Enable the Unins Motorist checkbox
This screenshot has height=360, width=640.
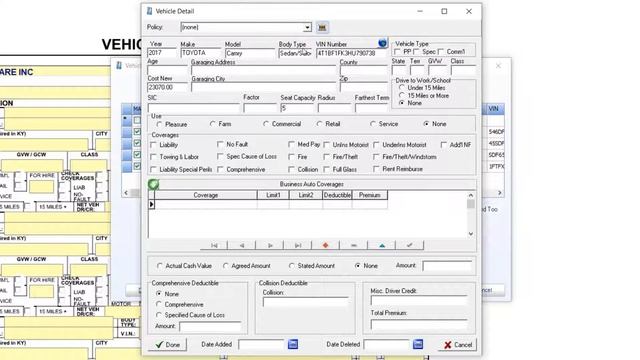click(x=327, y=145)
